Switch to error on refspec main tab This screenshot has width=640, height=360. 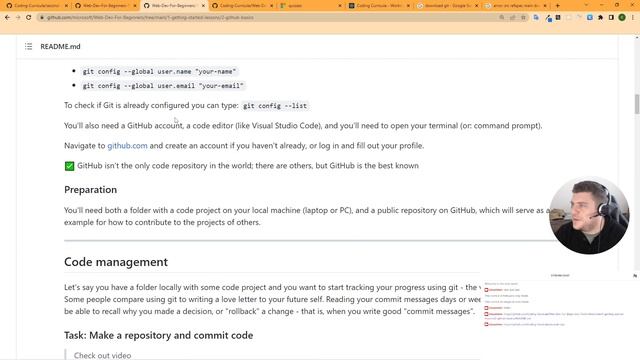pyautogui.click(x=515, y=6)
